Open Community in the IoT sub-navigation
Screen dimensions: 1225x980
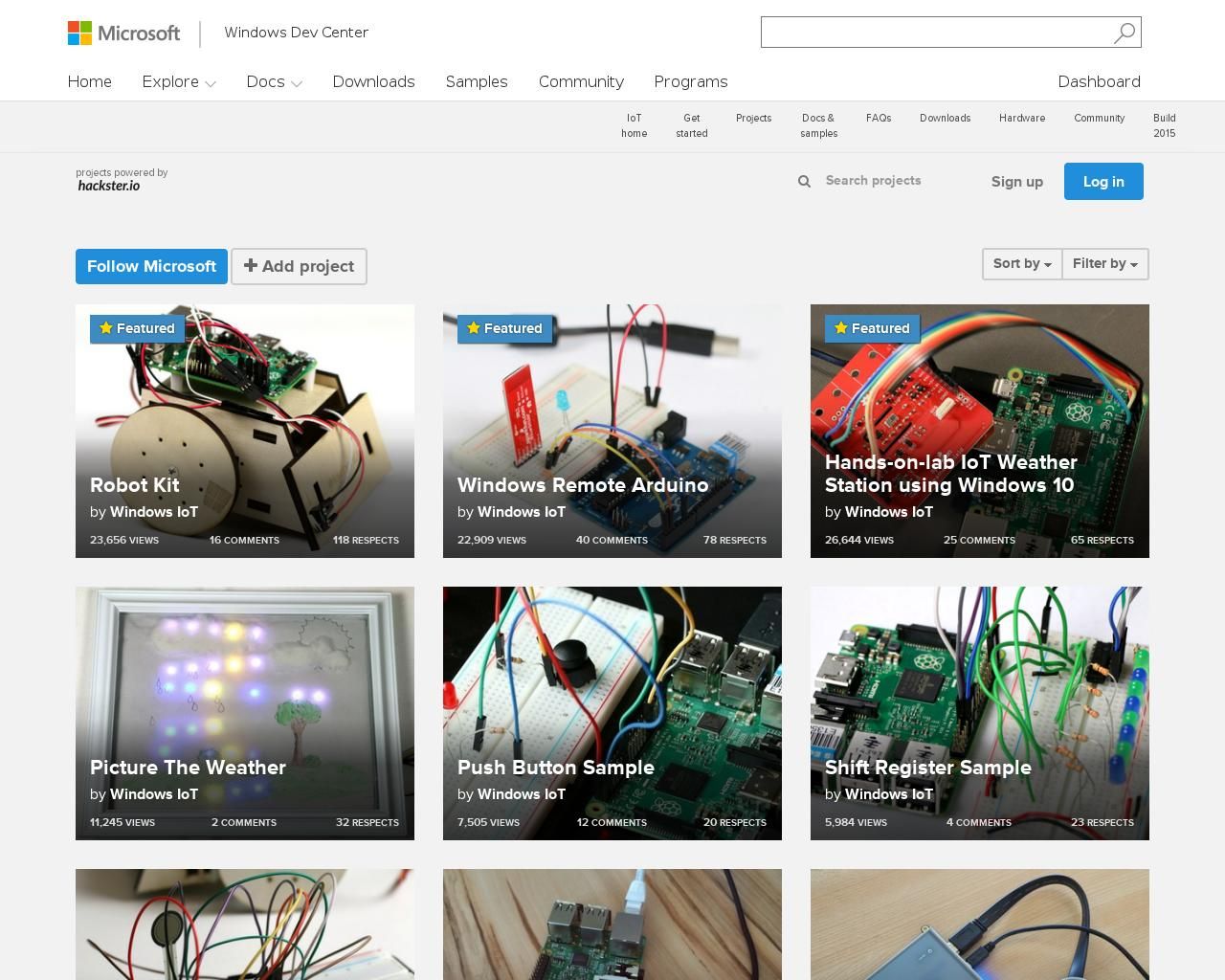click(1099, 118)
